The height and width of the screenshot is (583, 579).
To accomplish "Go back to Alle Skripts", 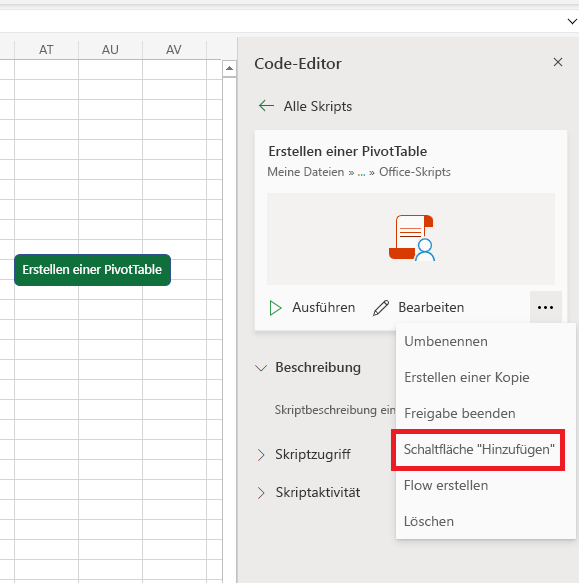I will point(318,106).
